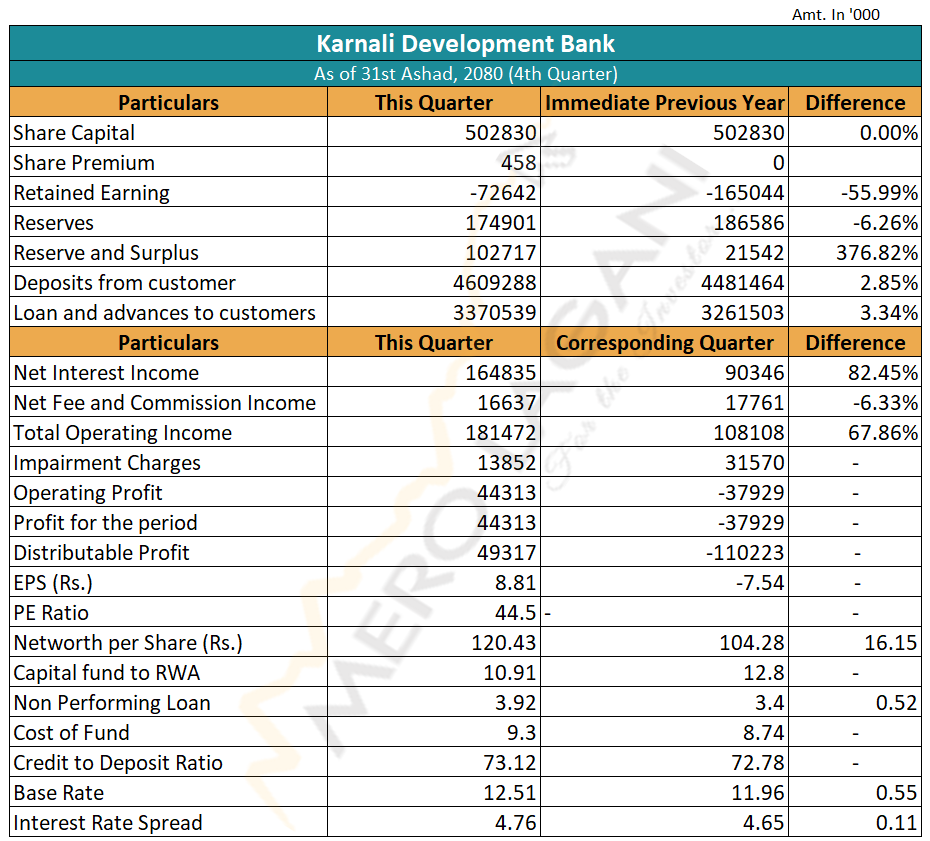The width and height of the screenshot is (930, 841).
Task: Select the "-55.99%" difference cell
Action: [880, 193]
